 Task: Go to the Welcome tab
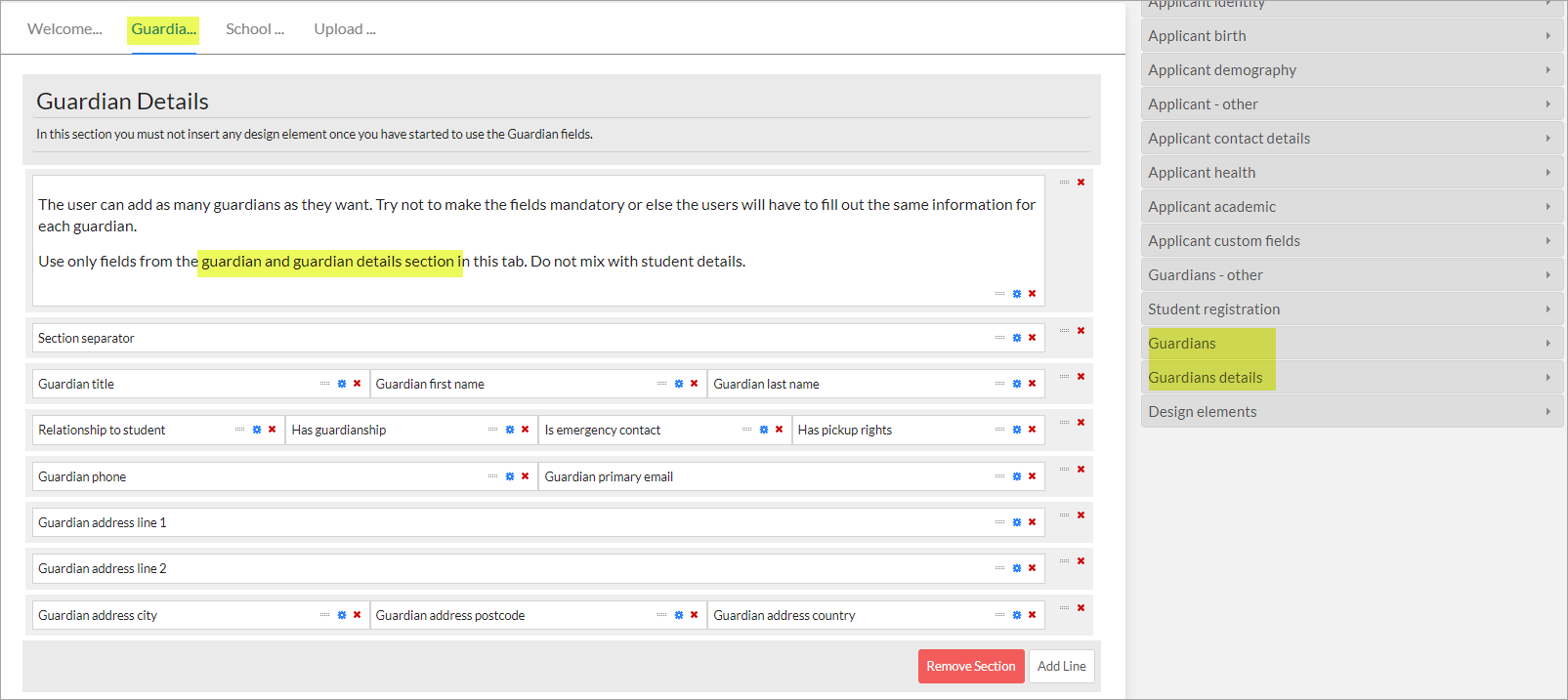64,29
